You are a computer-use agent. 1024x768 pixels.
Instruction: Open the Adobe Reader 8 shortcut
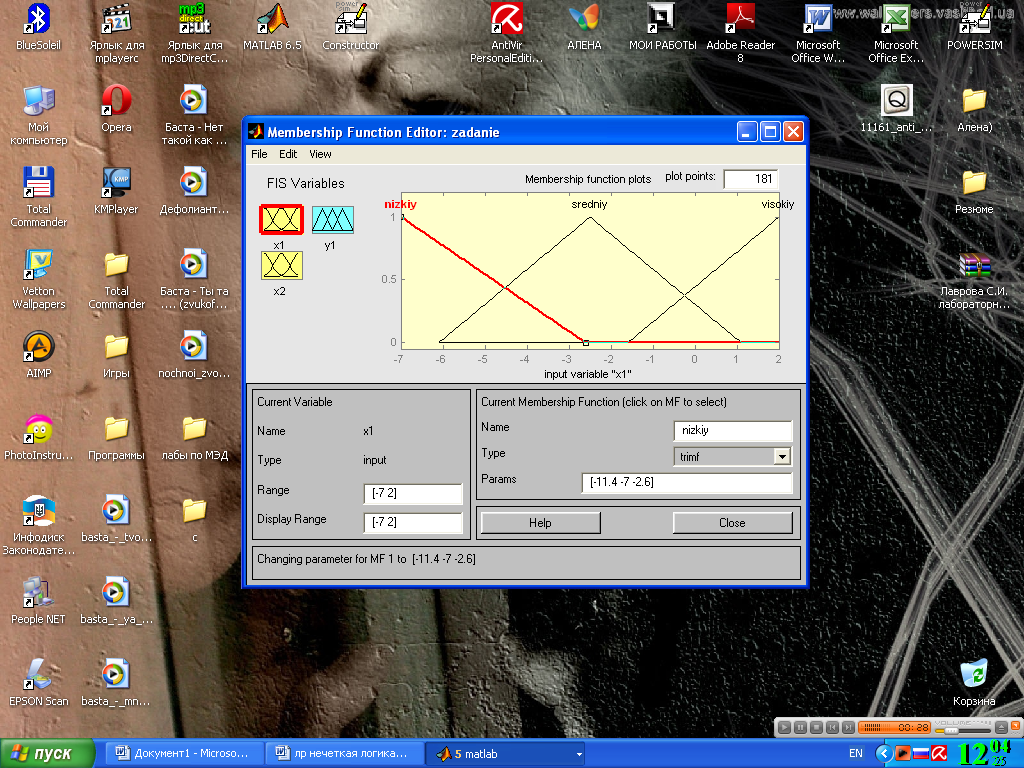(x=741, y=33)
